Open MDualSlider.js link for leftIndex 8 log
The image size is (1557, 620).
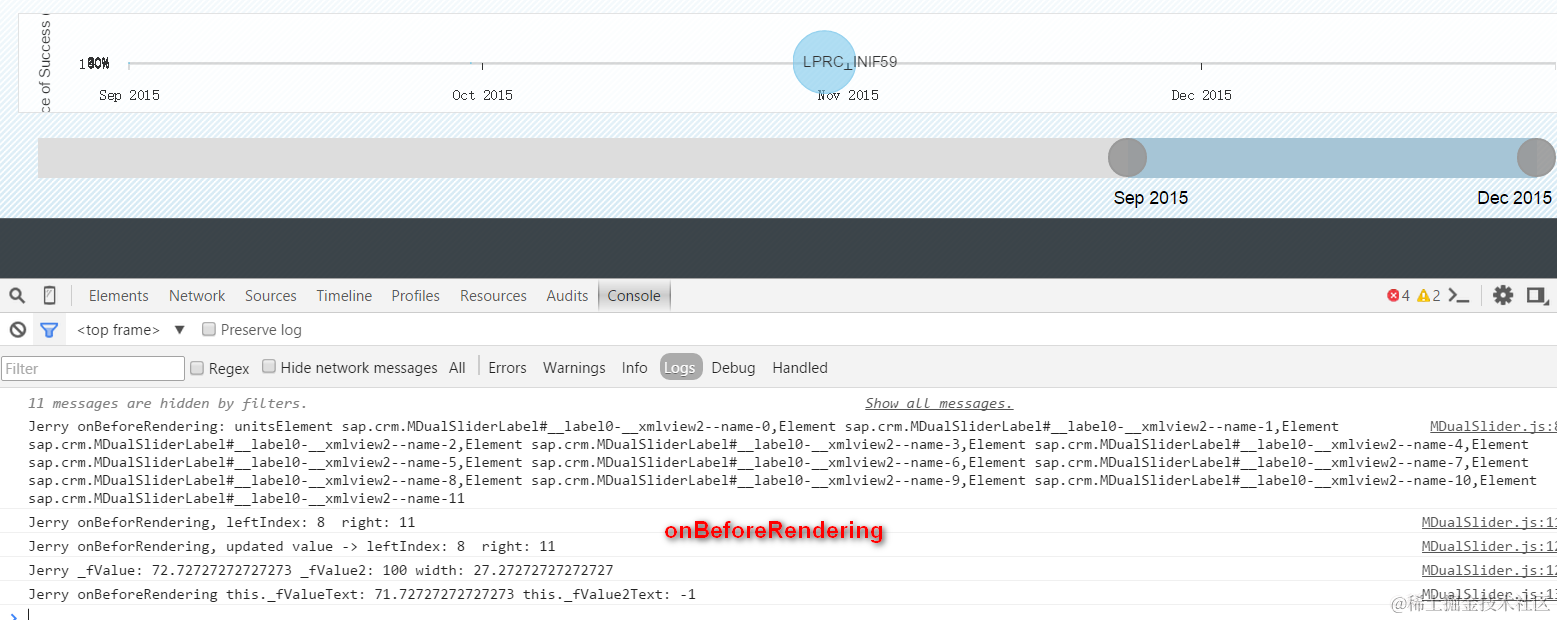coord(1488,522)
